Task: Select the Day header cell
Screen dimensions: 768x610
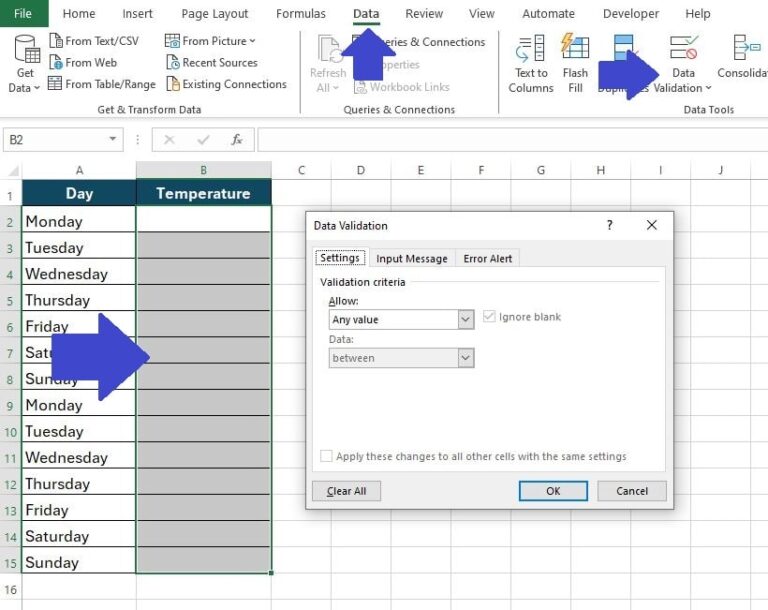Action: point(79,193)
